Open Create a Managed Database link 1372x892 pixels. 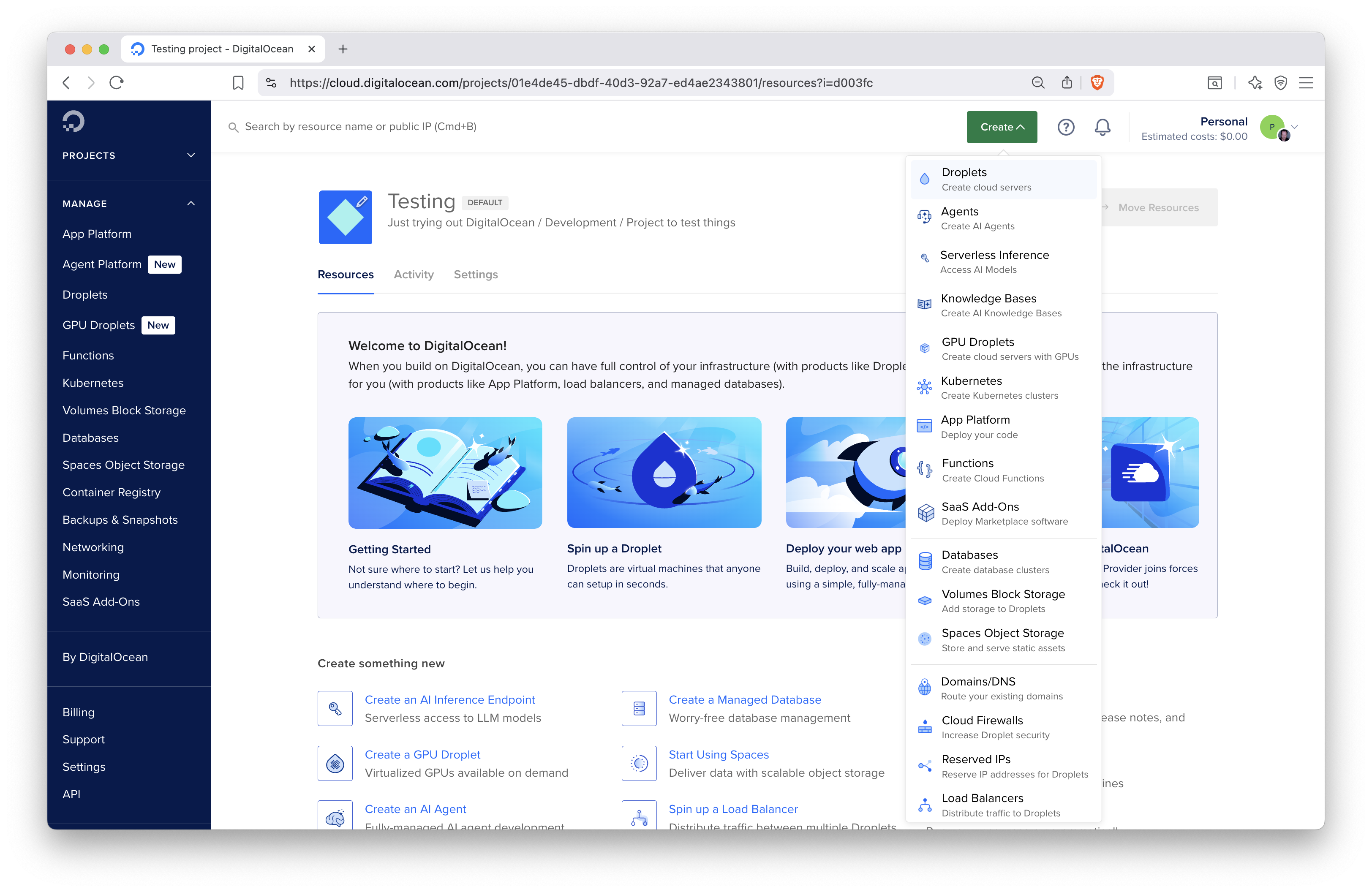745,699
